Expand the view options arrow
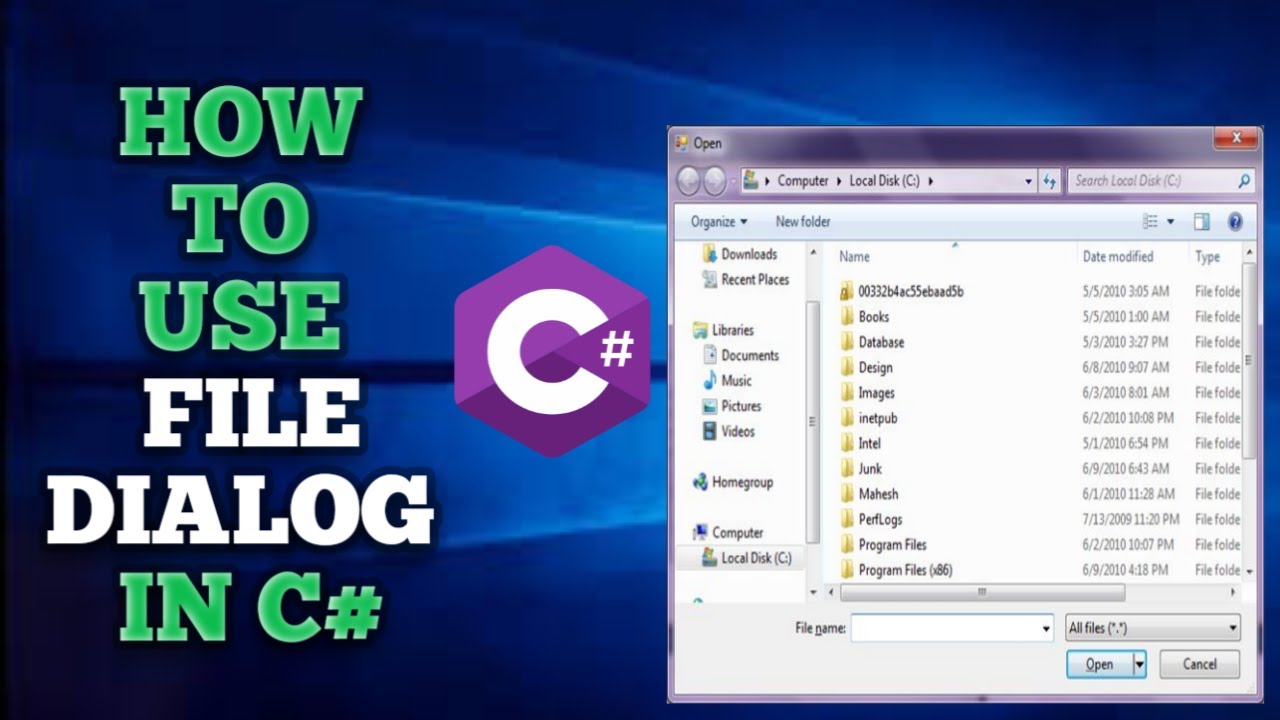The width and height of the screenshot is (1280, 720). [x=1170, y=222]
